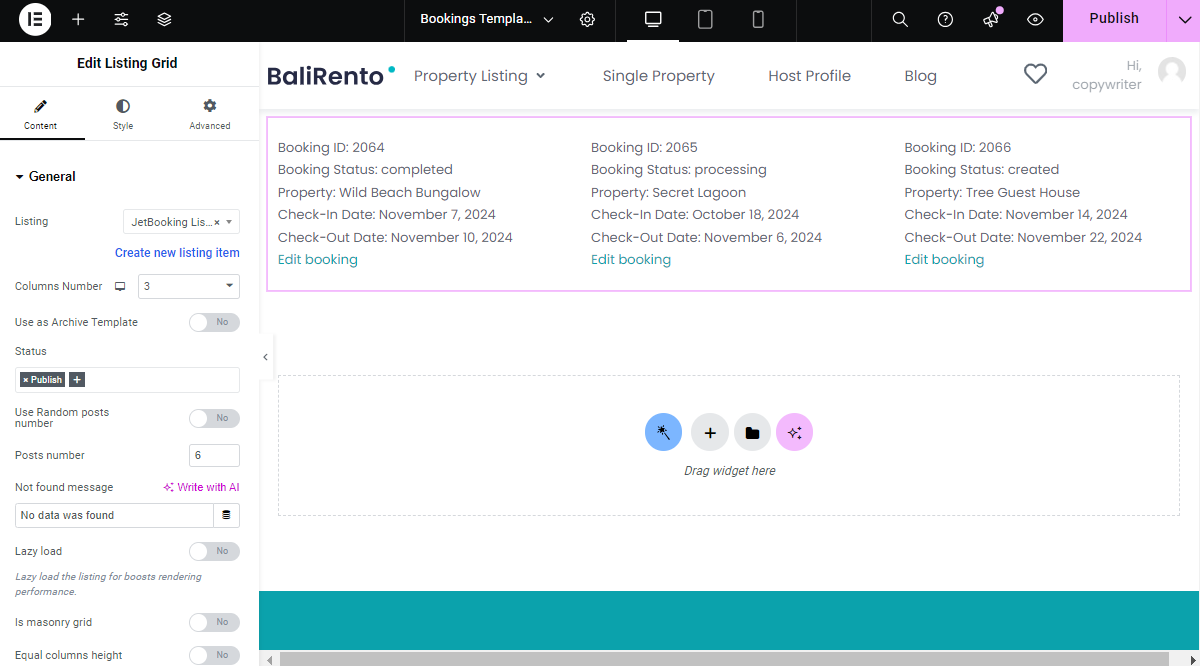Switch to tablet responsive preview
The image size is (1200, 666).
(705, 20)
